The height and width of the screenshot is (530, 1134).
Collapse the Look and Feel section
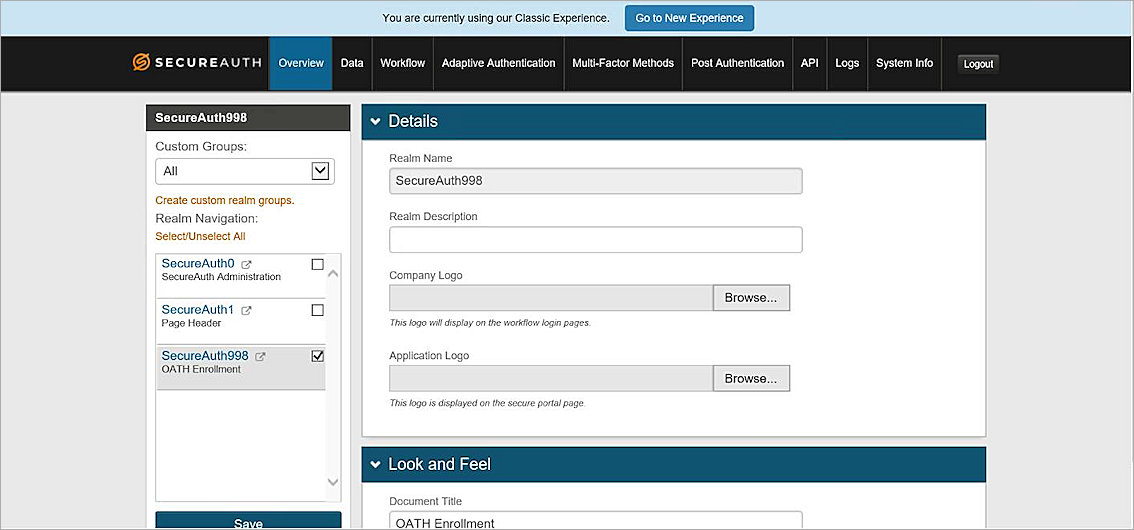(x=375, y=464)
